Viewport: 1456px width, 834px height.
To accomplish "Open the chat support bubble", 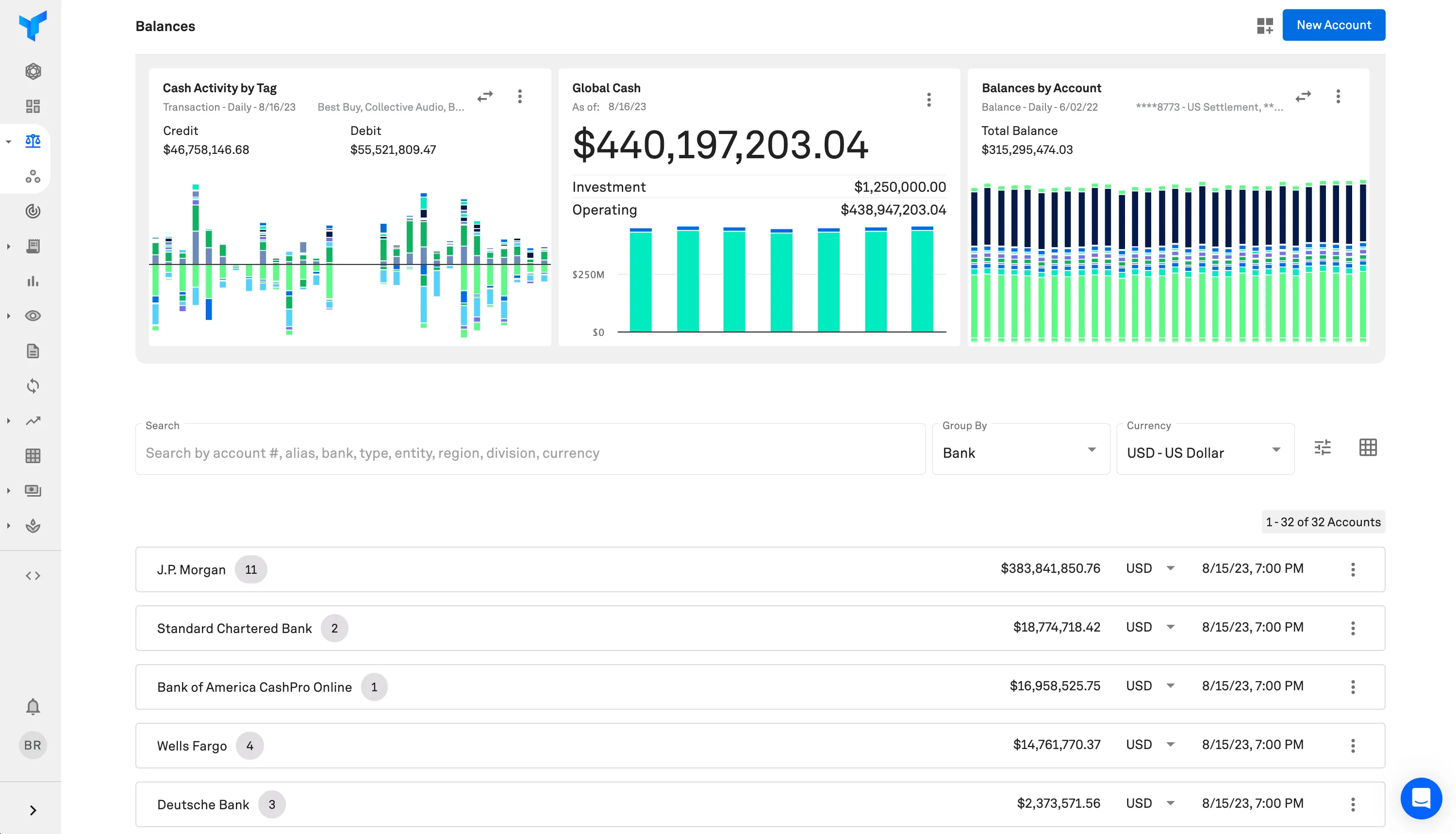I will 1421,798.
